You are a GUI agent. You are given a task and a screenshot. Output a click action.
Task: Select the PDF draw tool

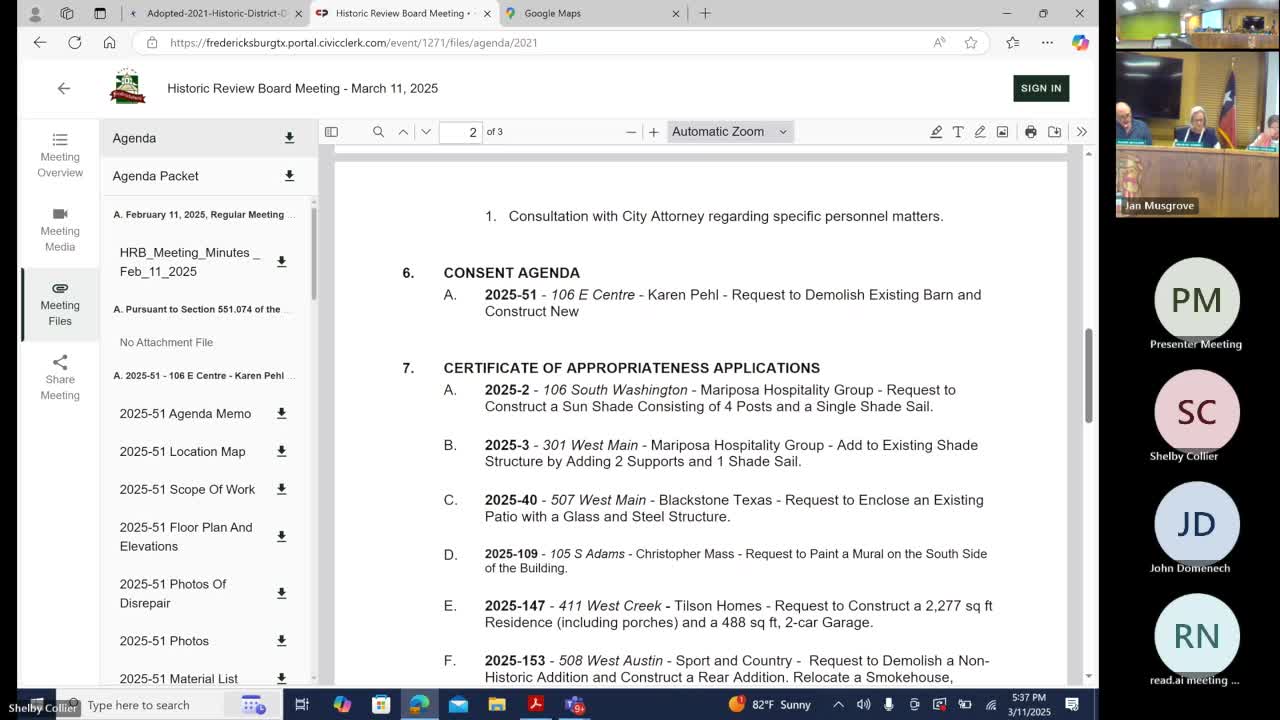(x=980, y=132)
